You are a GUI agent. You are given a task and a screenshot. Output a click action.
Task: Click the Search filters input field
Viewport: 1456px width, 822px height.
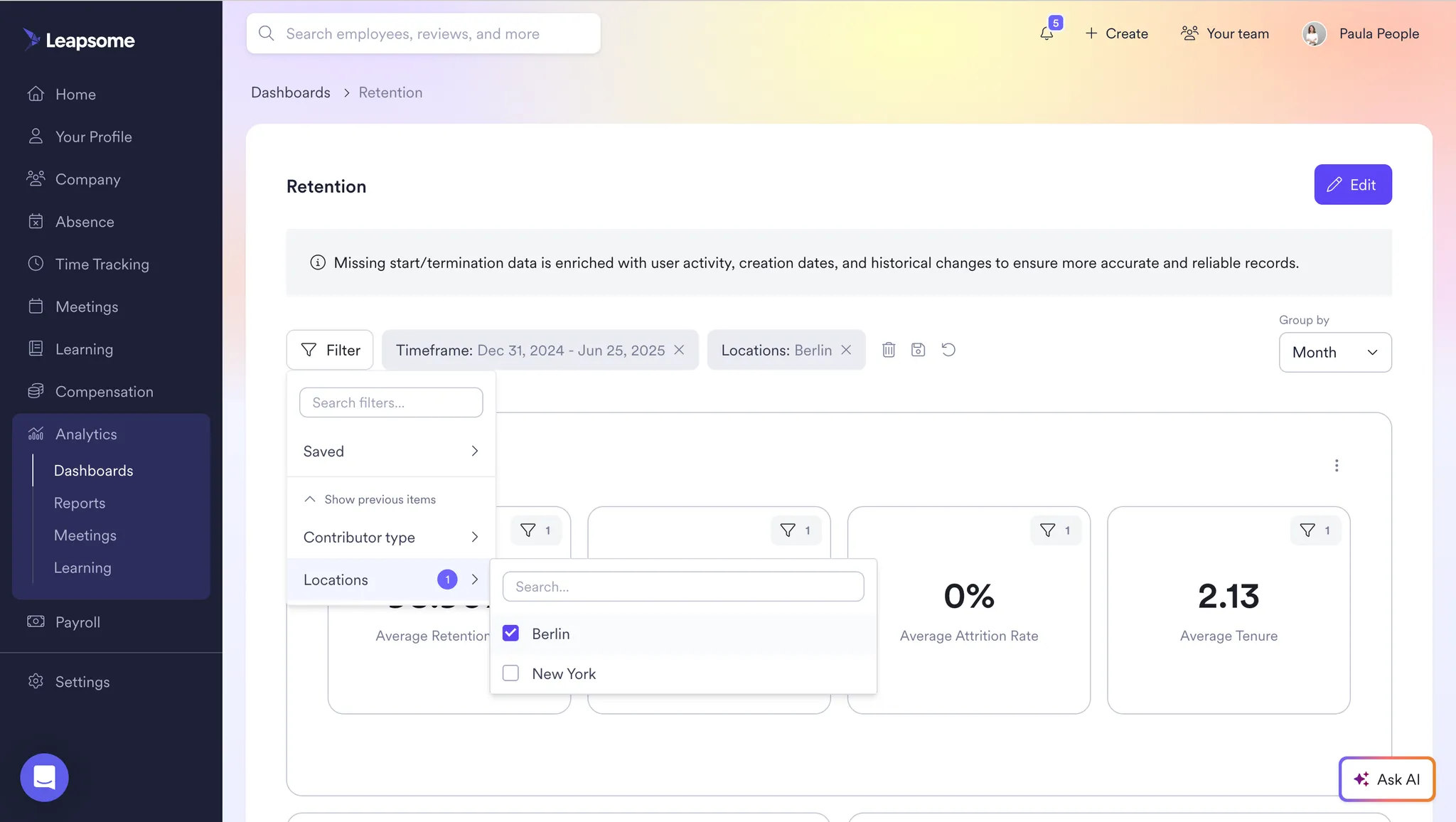click(390, 403)
